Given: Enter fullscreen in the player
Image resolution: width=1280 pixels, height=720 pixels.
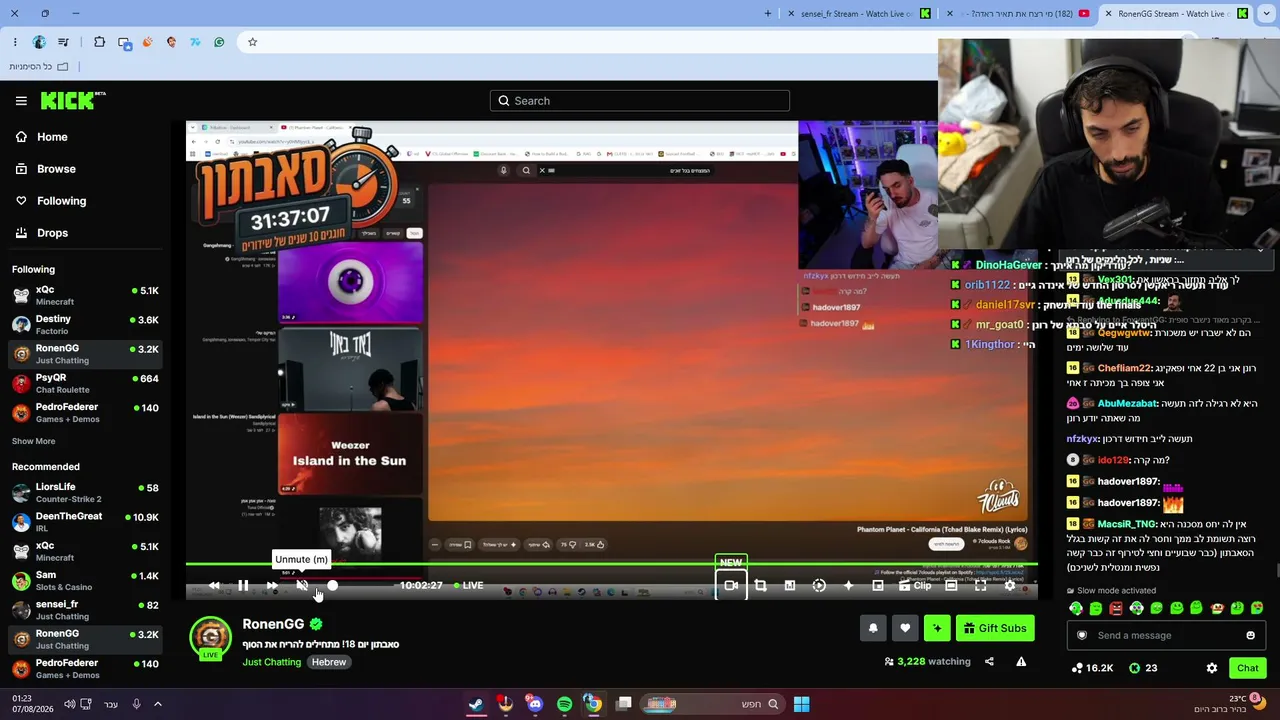Looking at the screenshot, I should coord(980,586).
